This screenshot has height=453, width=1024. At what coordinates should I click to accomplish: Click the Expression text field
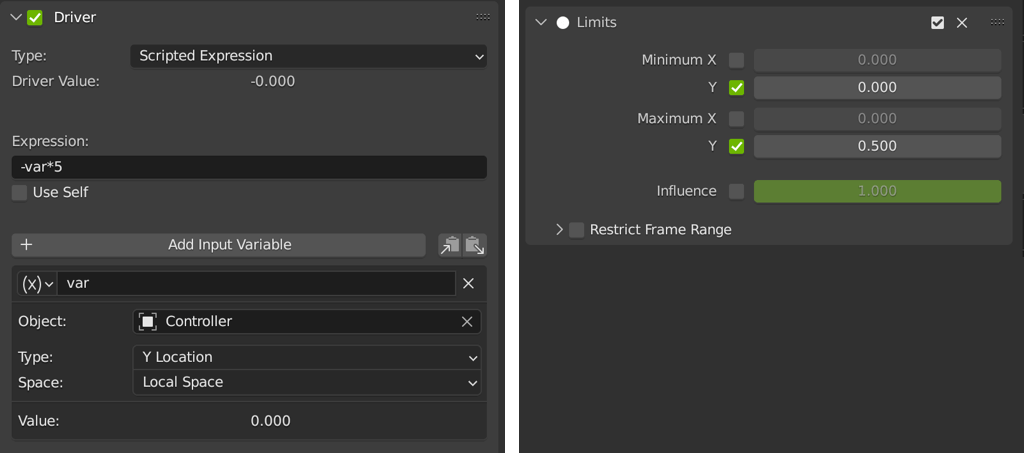(249, 167)
